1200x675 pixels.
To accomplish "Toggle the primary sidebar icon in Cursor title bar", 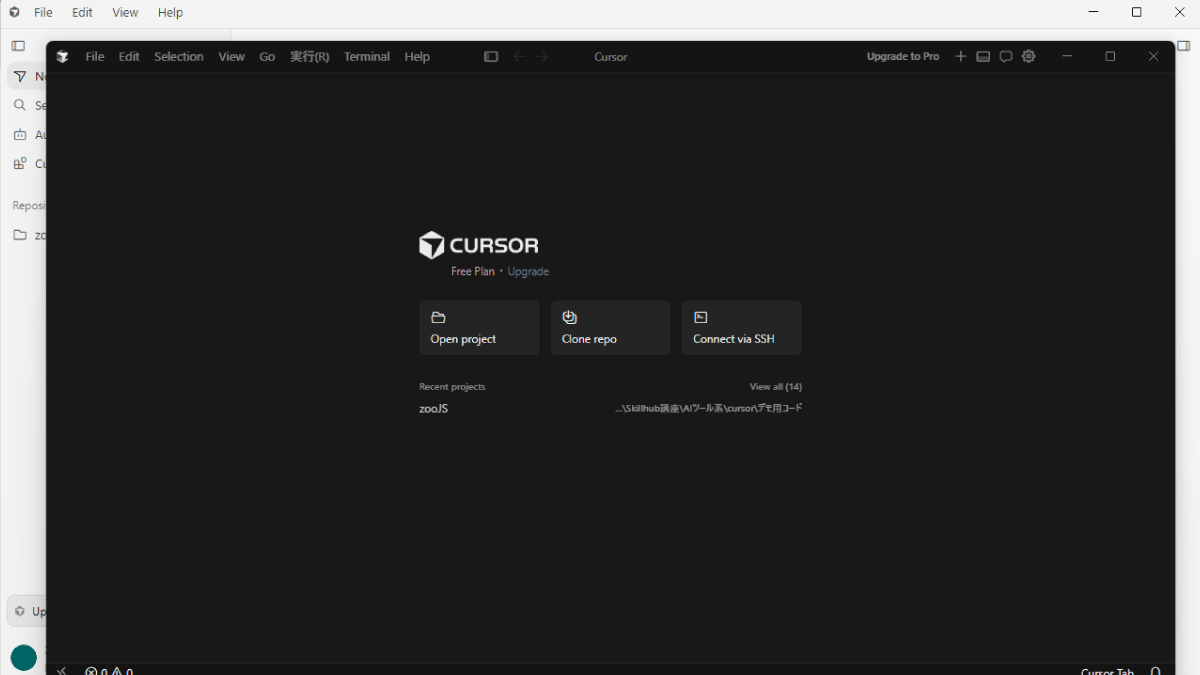I will (491, 57).
